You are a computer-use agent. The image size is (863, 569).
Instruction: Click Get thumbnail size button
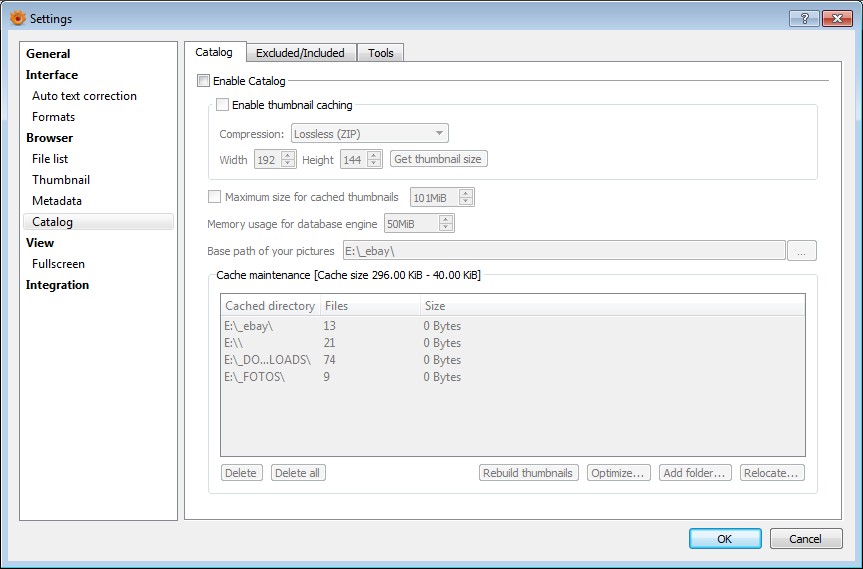point(438,159)
